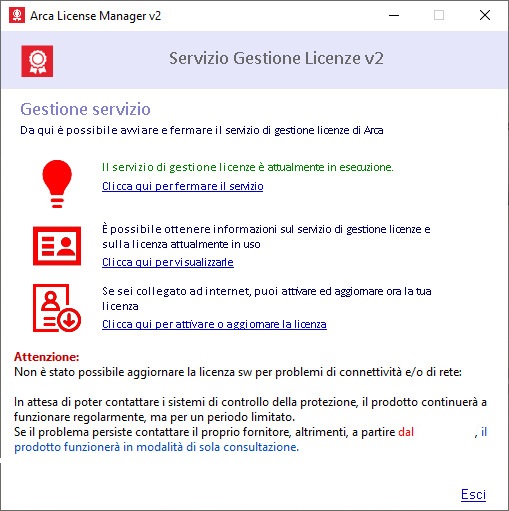Click the 'Servizio Gestione Licenze v2' header title

276,58
